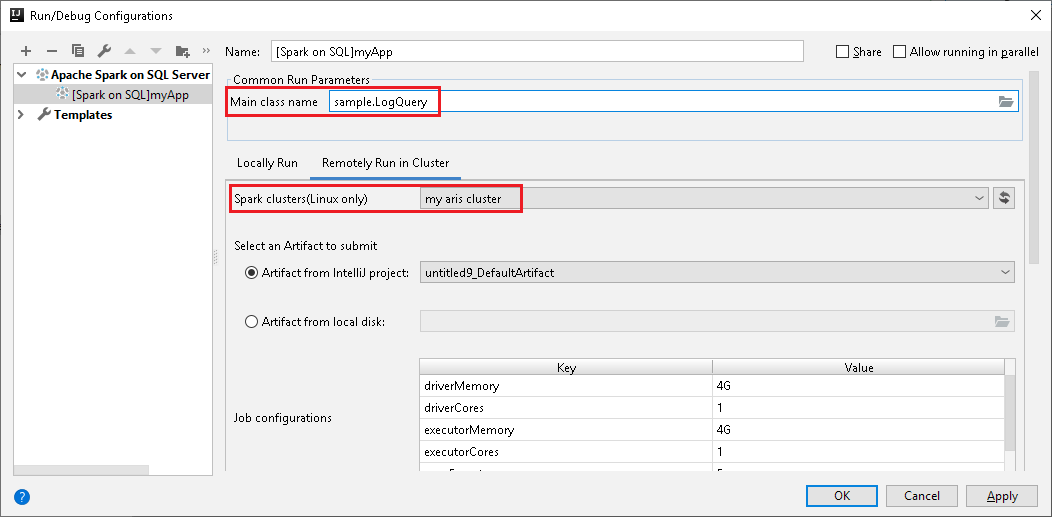This screenshot has height=517, width=1052.
Task: Select the driverMemory key cell
Action: click(x=566, y=386)
